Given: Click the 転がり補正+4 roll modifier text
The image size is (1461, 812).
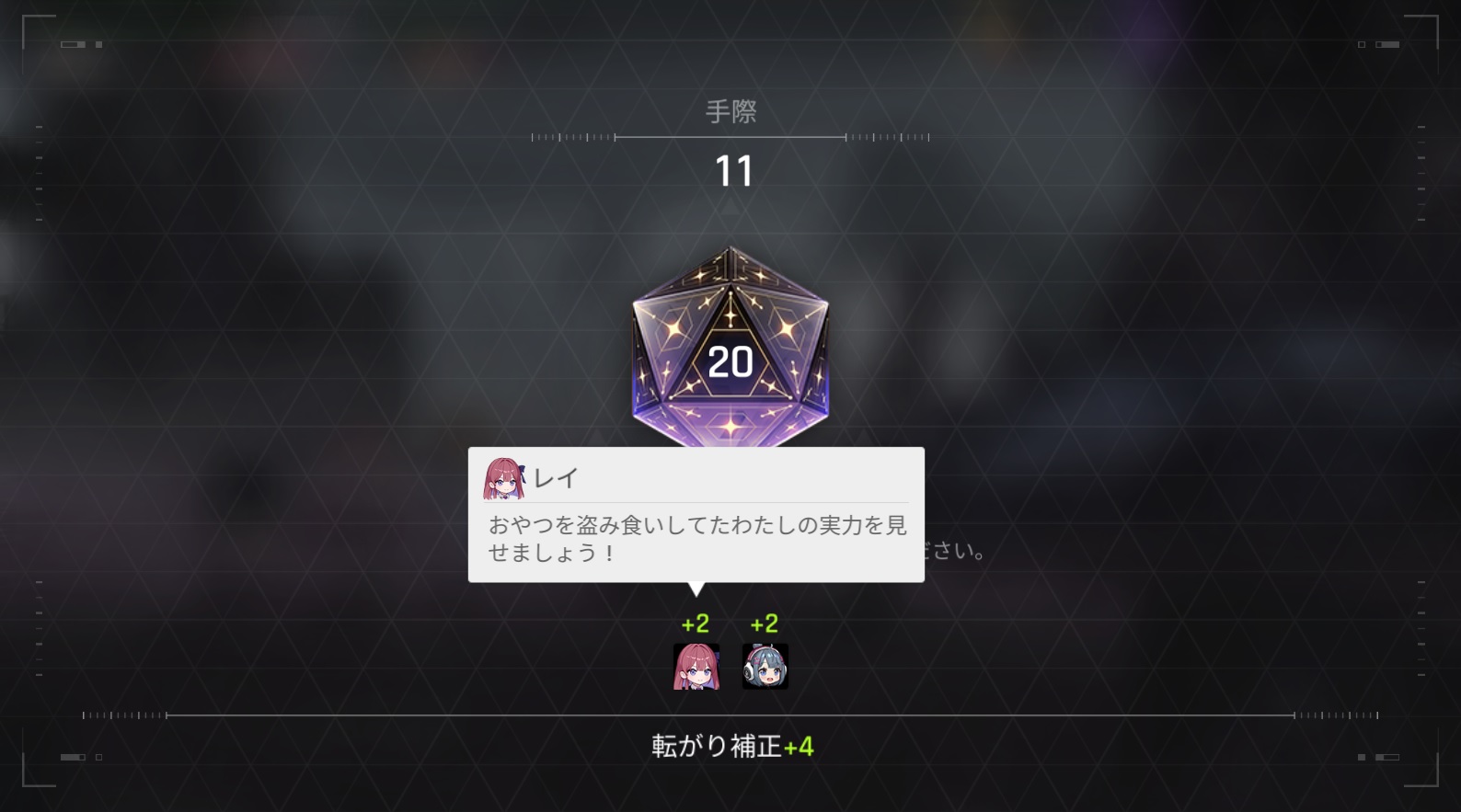Looking at the screenshot, I should [x=732, y=746].
